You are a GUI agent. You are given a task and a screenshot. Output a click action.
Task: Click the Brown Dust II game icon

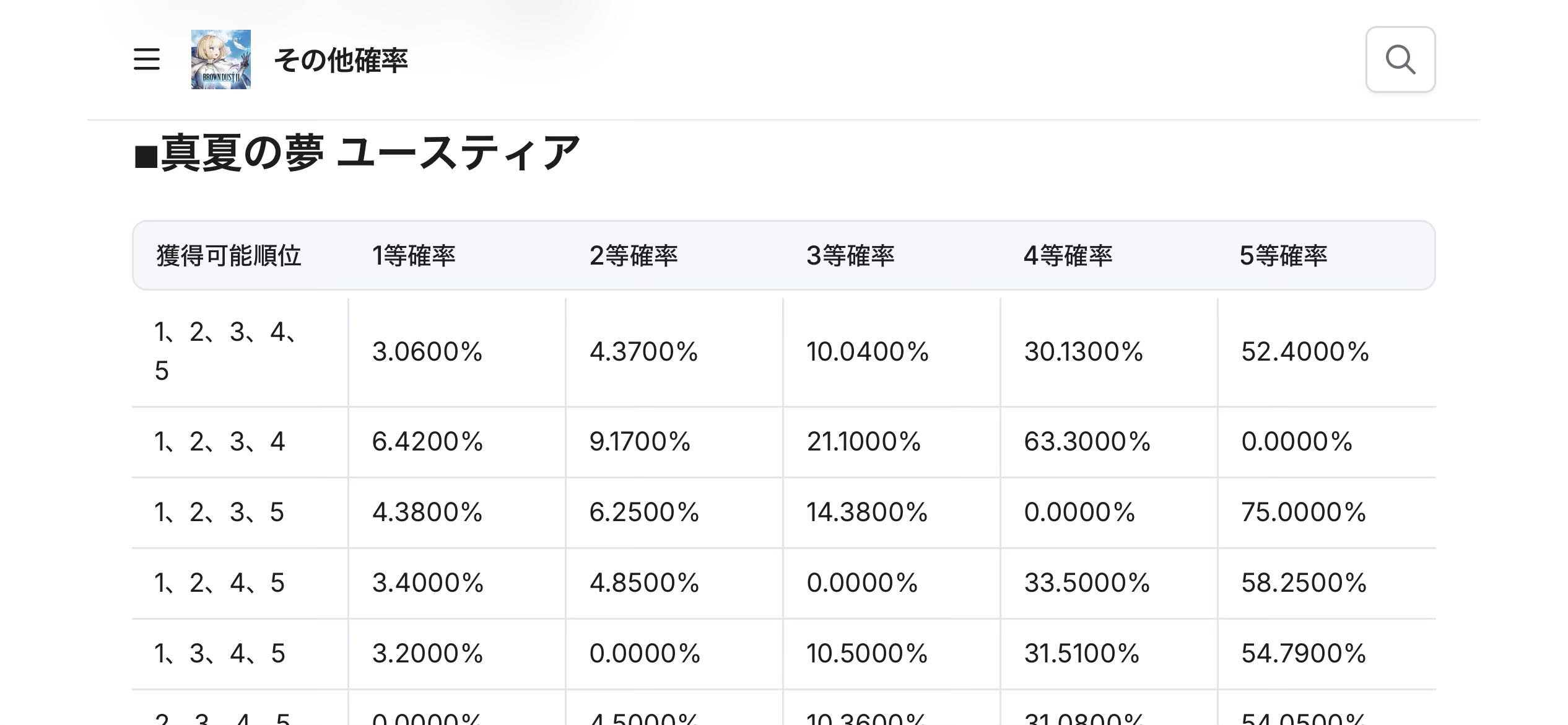pos(221,59)
